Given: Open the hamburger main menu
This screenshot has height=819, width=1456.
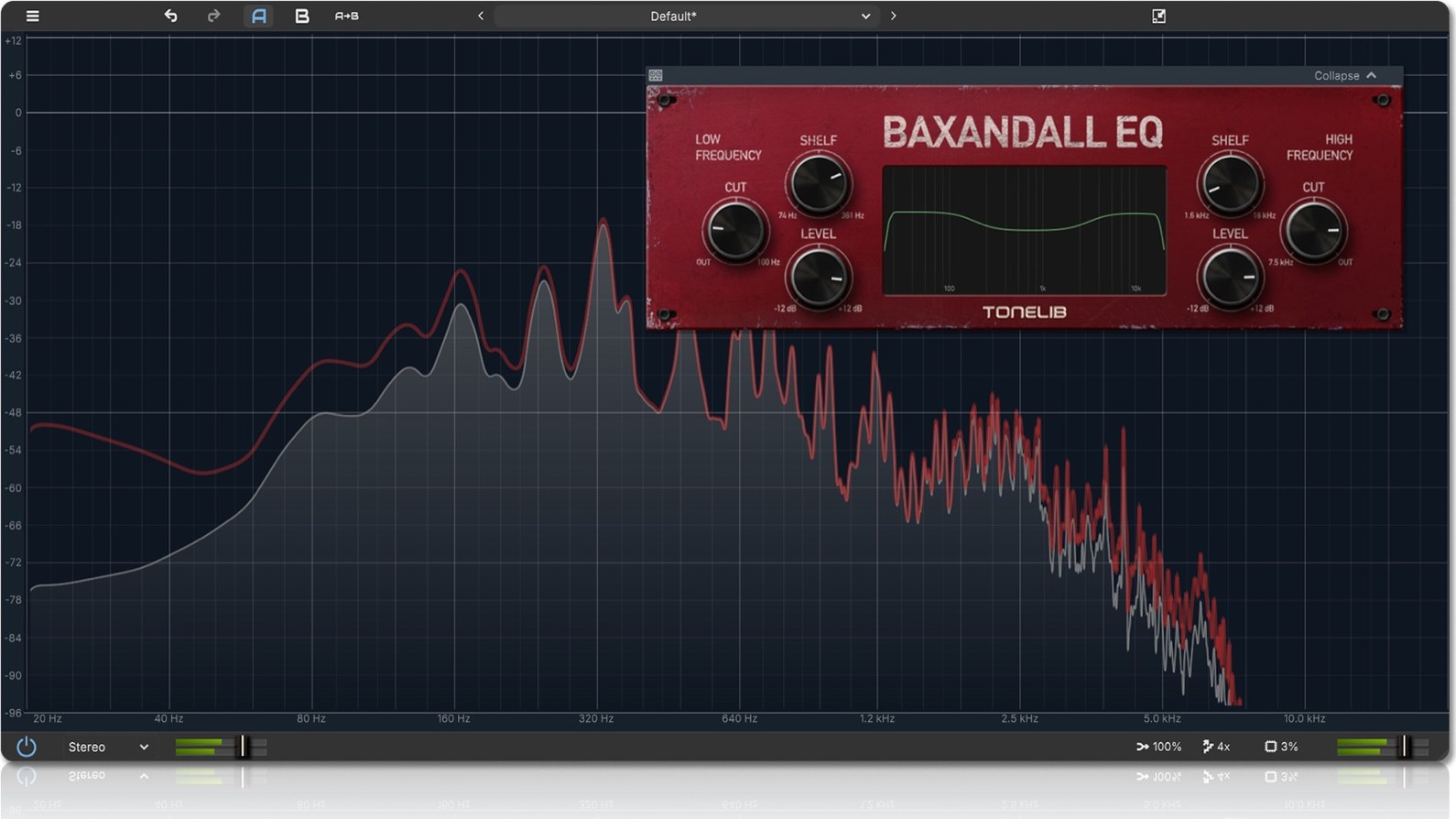Looking at the screenshot, I should click(32, 16).
